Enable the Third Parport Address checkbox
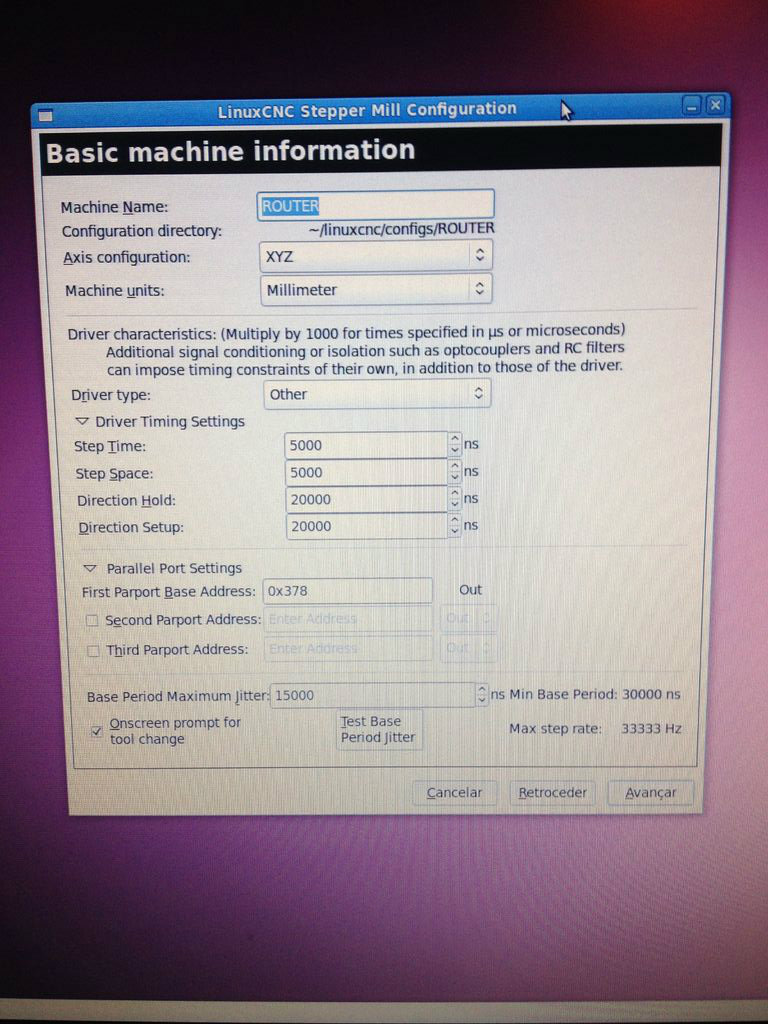 coord(93,650)
